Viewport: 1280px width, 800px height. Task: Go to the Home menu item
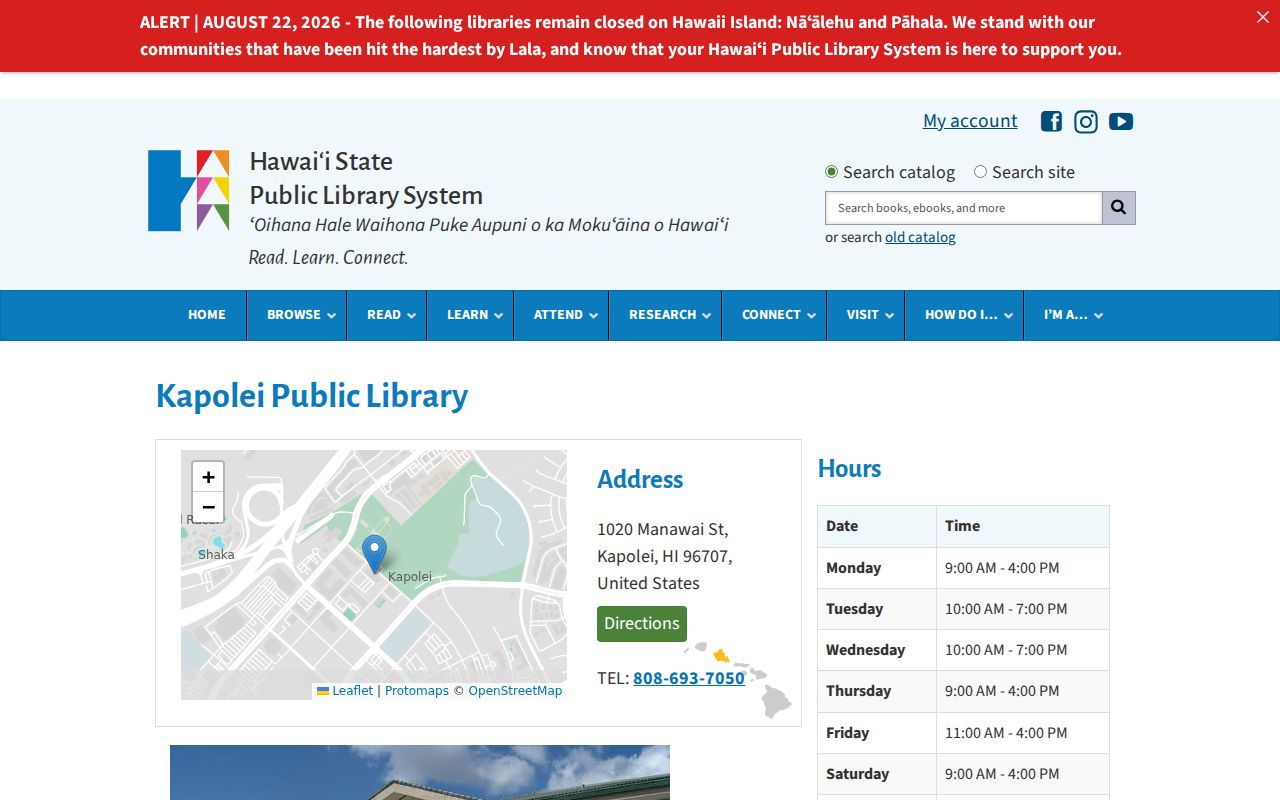point(207,315)
